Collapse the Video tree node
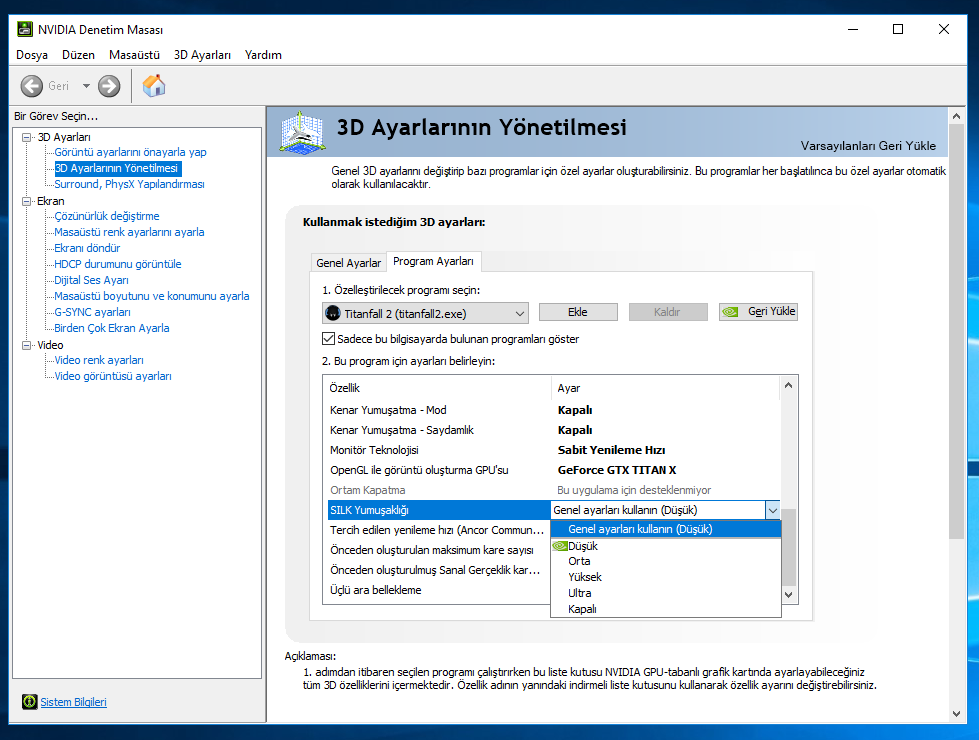 tap(26, 345)
